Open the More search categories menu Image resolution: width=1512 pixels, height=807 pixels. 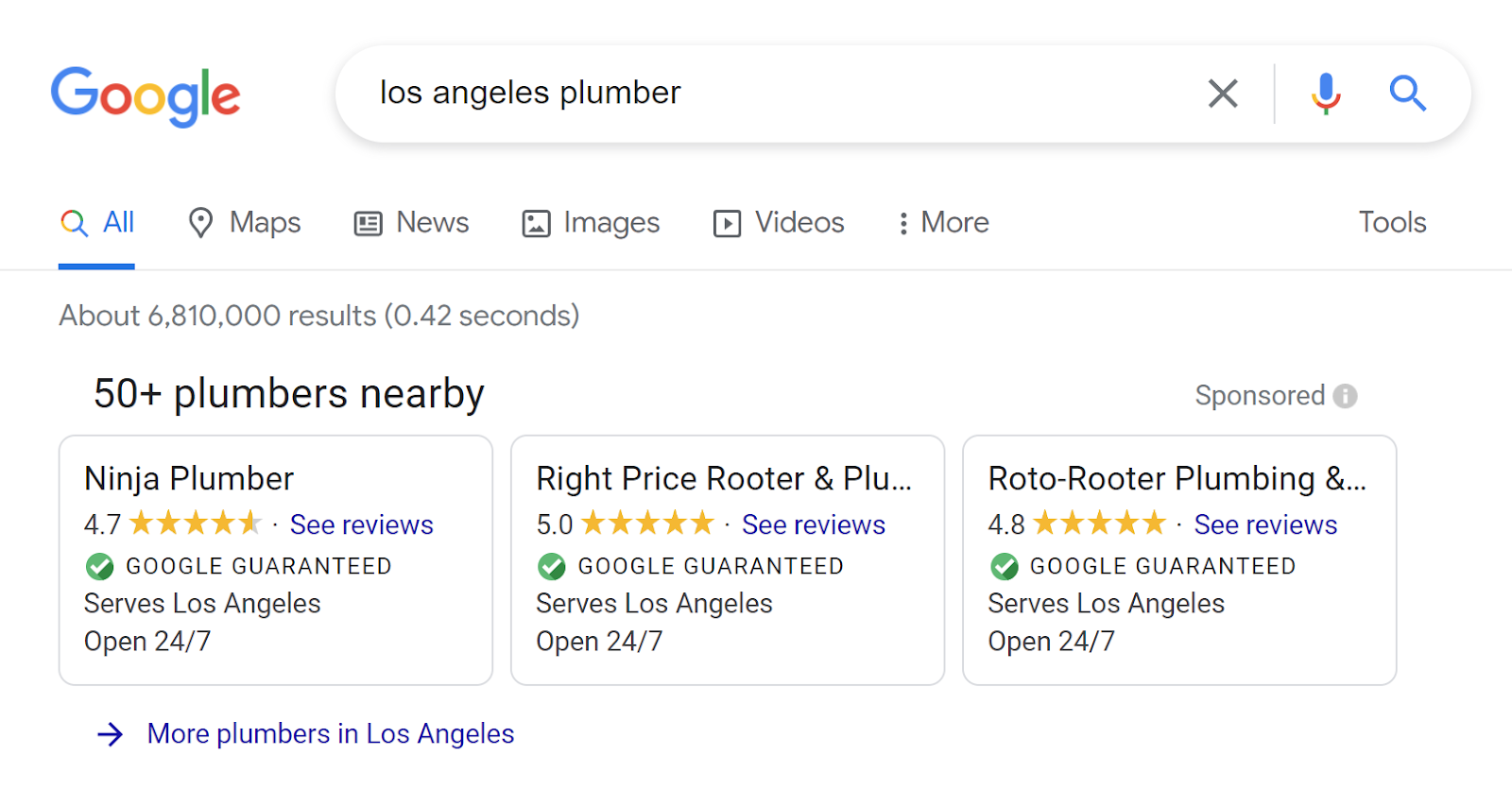(x=942, y=223)
